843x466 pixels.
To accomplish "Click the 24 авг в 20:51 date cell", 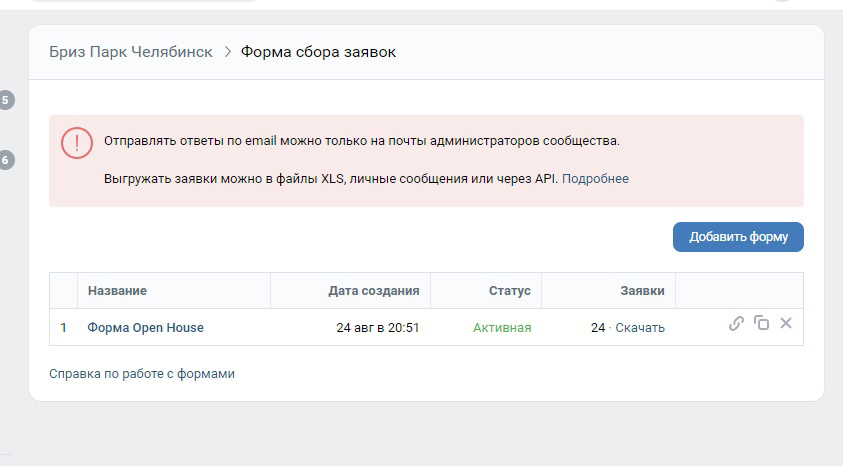I will coord(377,327).
